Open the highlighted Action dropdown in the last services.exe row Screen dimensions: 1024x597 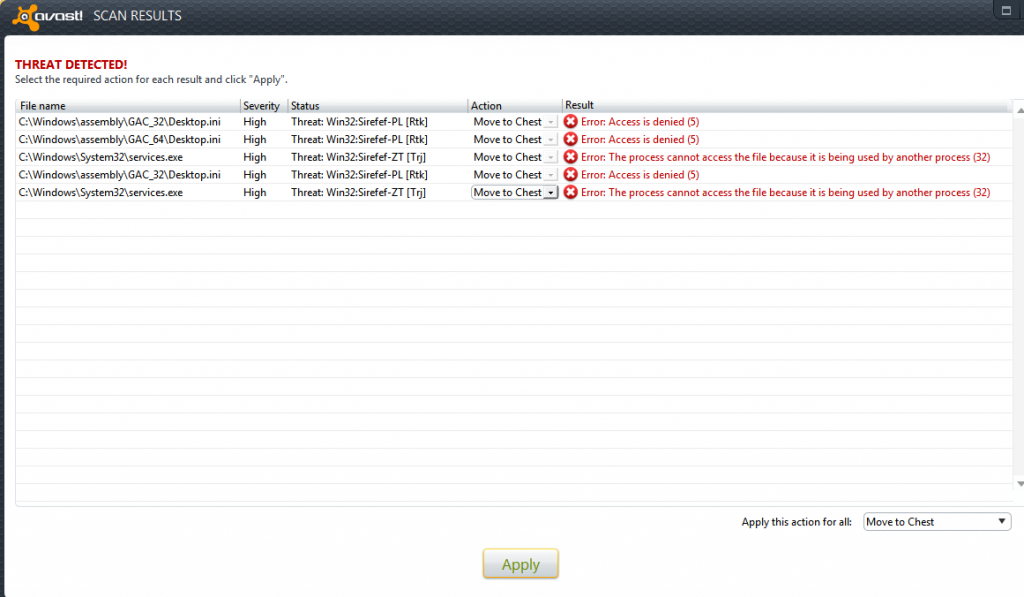tap(551, 193)
